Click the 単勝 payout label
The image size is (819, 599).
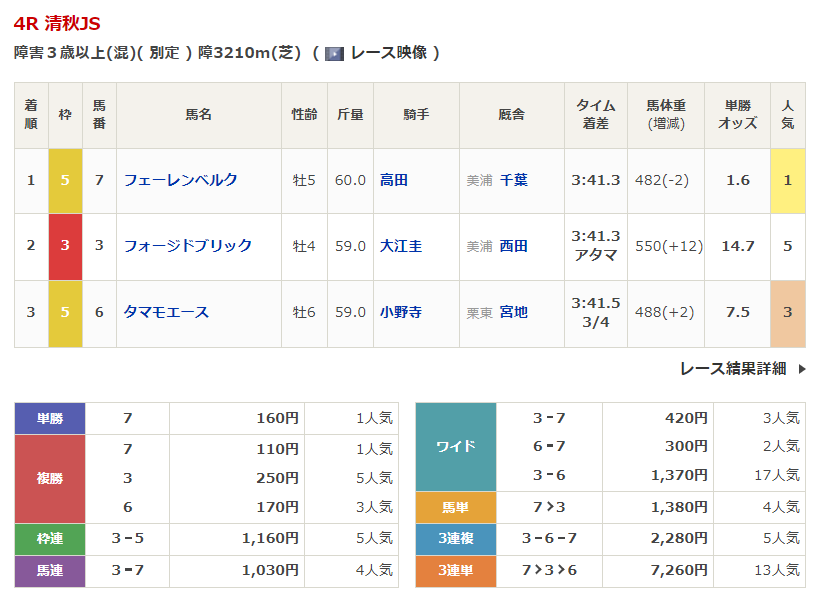(x=50, y=418)
